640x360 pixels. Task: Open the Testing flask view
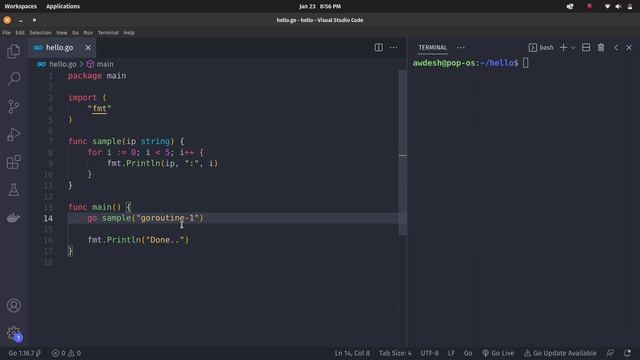[x=13, y=190]
